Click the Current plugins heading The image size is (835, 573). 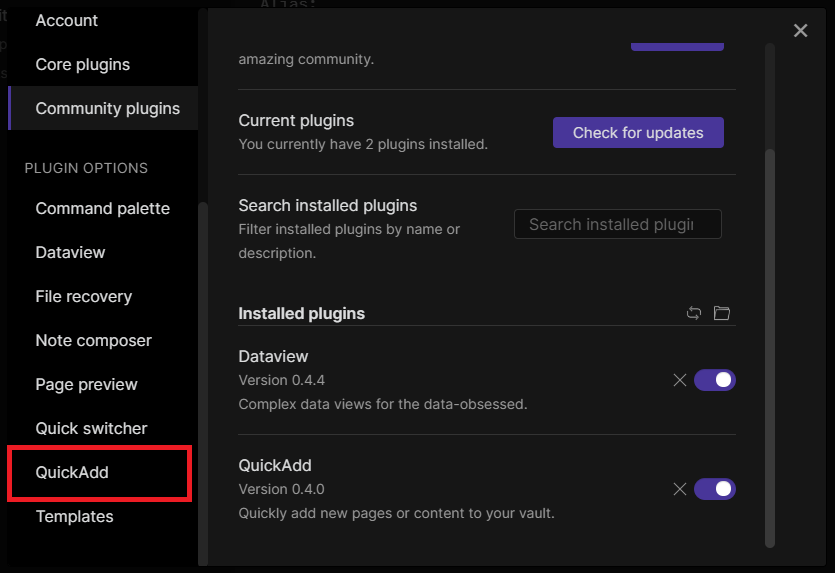[296, 120]
